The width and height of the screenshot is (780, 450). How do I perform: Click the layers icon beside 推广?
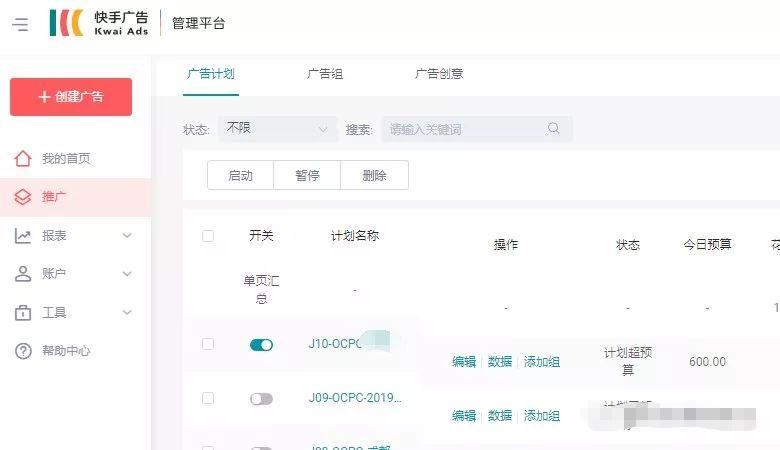23,197
